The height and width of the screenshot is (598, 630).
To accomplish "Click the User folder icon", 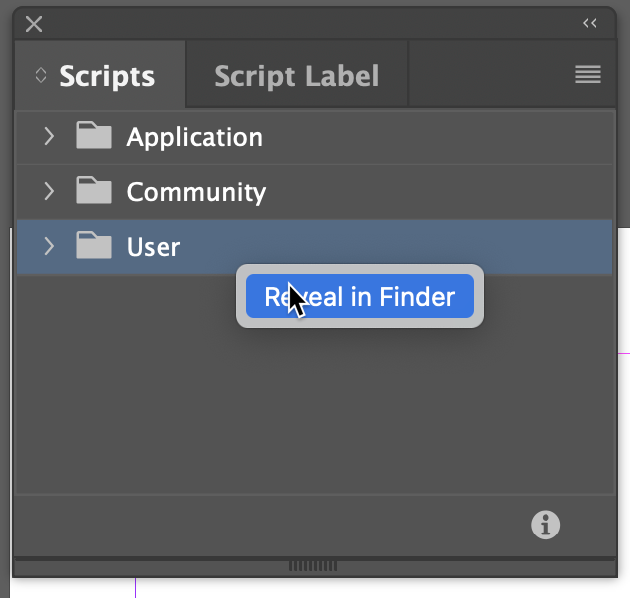I will (94, 246).
